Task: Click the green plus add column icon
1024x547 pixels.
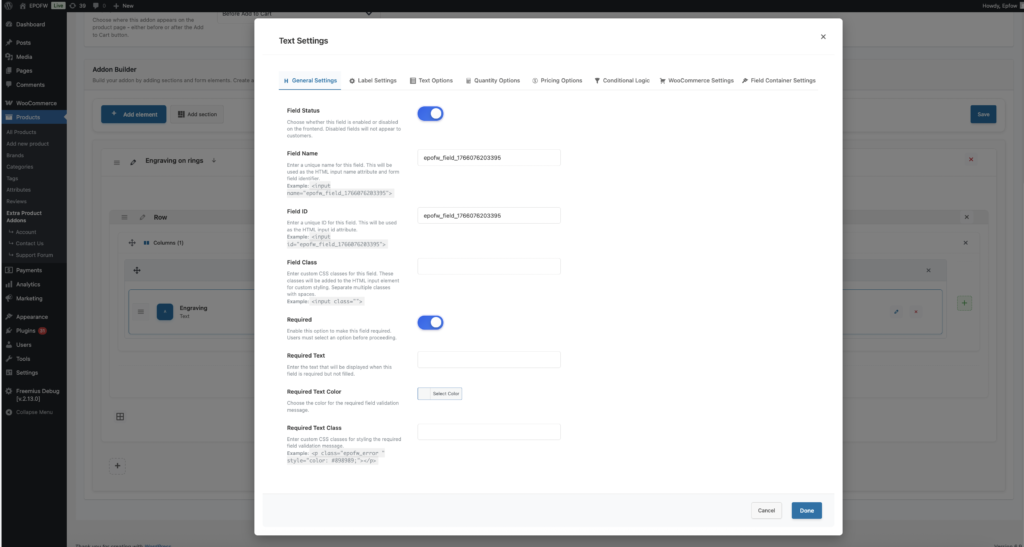Action: click(964, 302)
